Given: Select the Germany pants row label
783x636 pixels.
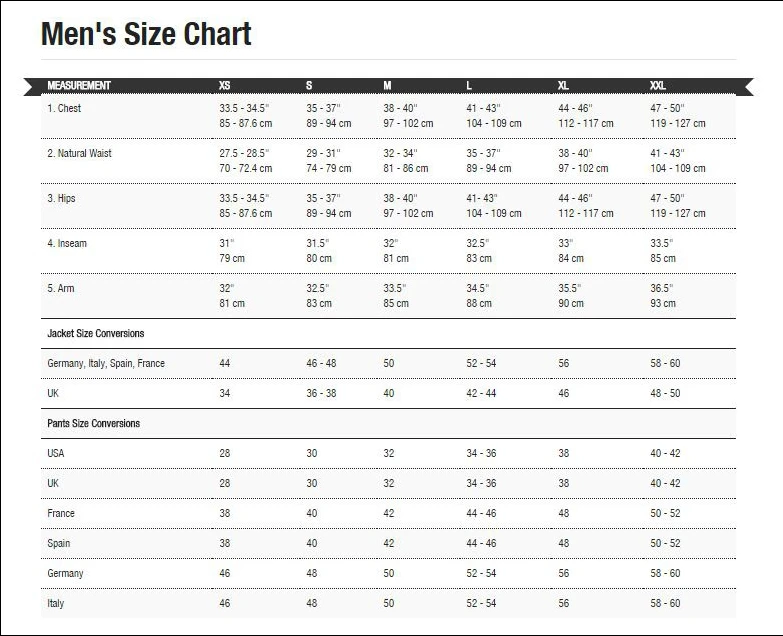Looking at the screenshot, I should point(65,573).
